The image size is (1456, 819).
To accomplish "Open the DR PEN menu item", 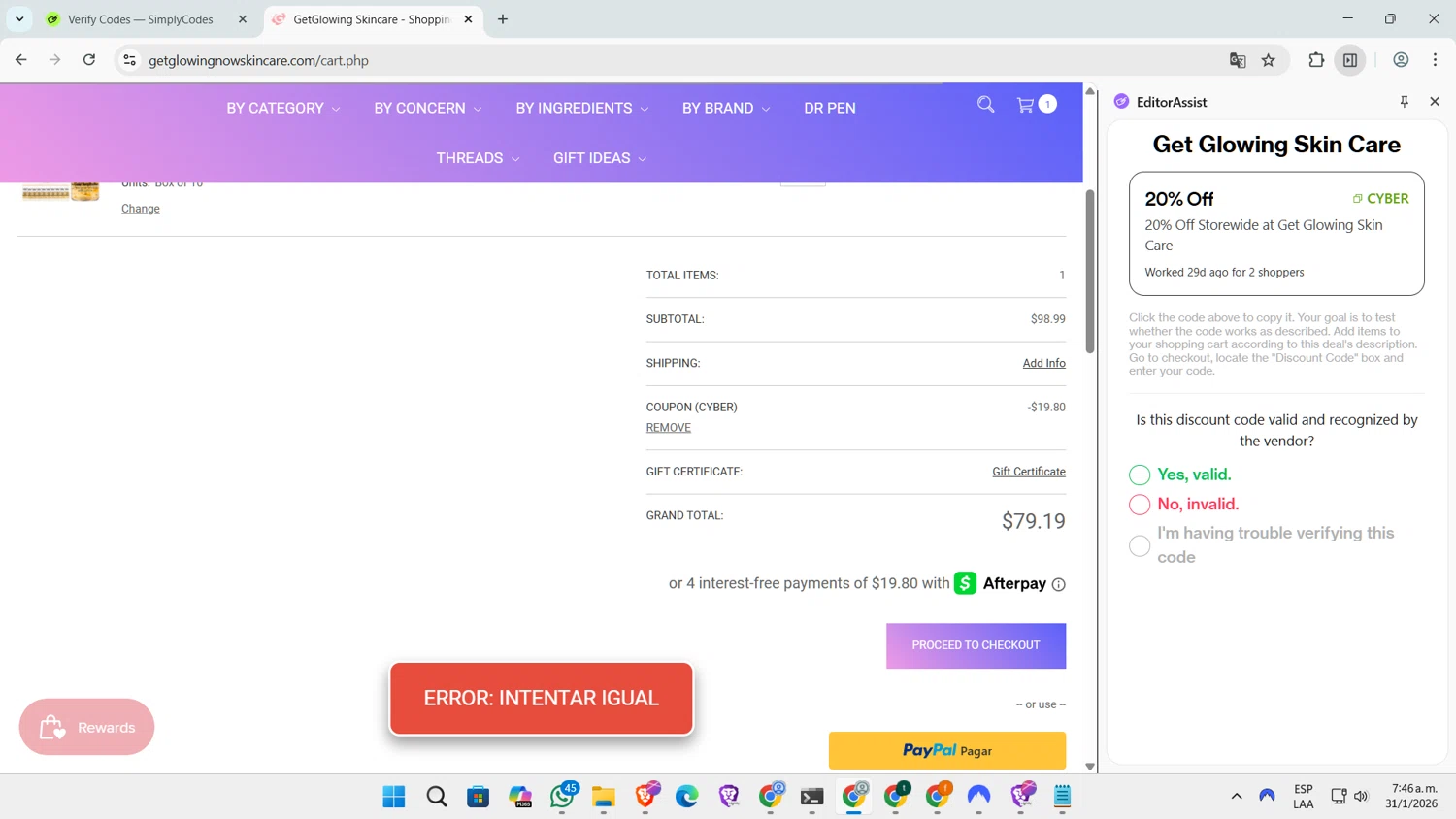I will (x=830, y=108).
